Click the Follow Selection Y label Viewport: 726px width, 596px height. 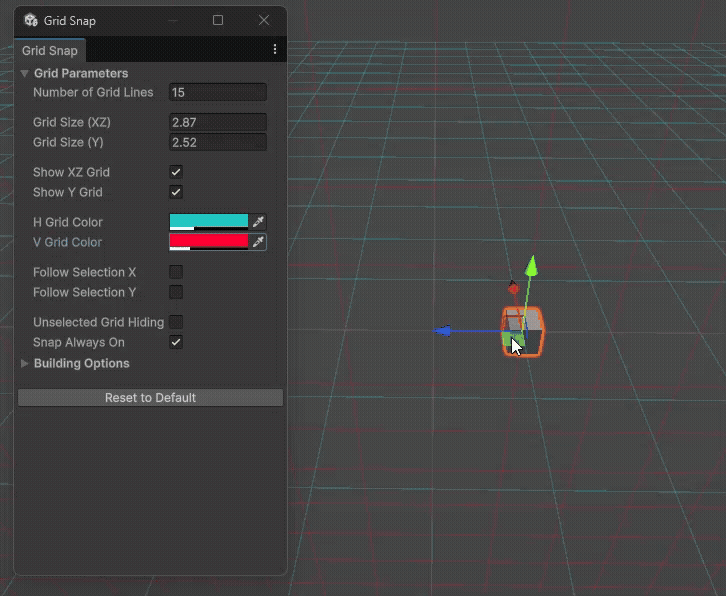(x=84, y=292)
